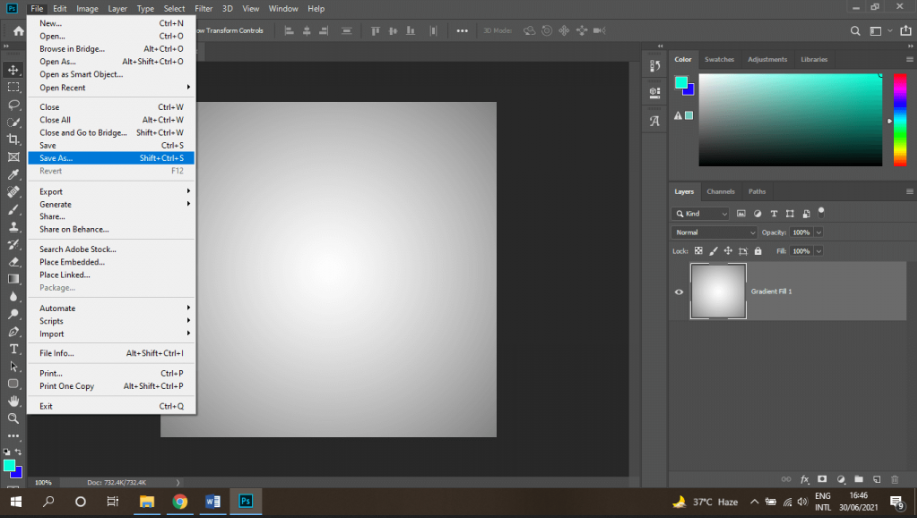Choose Save As from File menu

pyautogui.click(x=111, y=158)
